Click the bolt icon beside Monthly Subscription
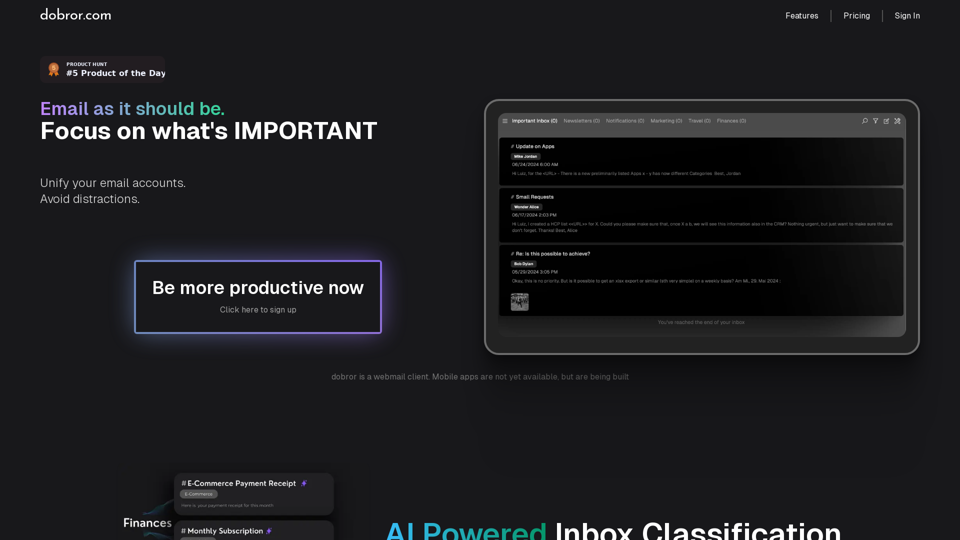Viewport: 960px width, 540px height. click(269, 531)
